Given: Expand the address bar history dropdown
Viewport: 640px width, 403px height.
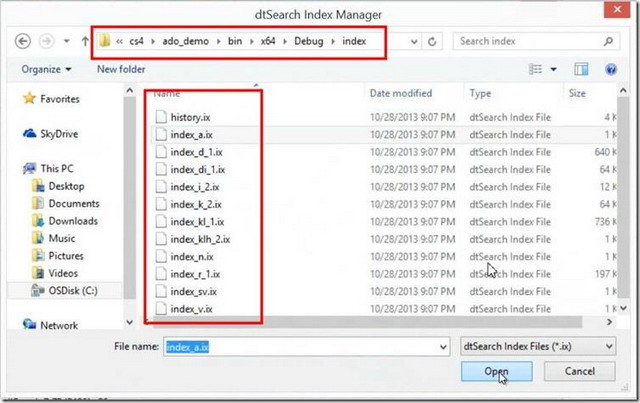Looking at the screenshot, I should point(414,41).
